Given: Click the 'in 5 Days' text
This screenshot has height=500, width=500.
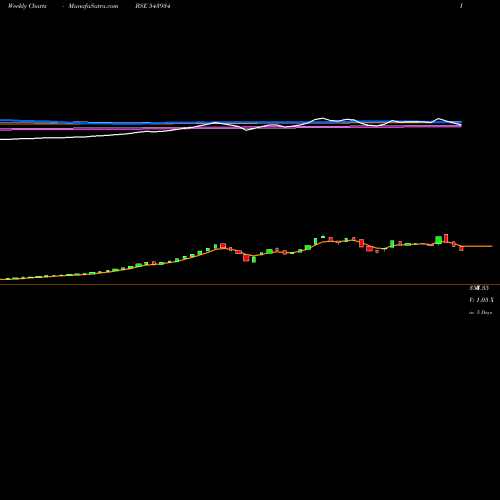Looking at the screenshot, I should [480, 312].
